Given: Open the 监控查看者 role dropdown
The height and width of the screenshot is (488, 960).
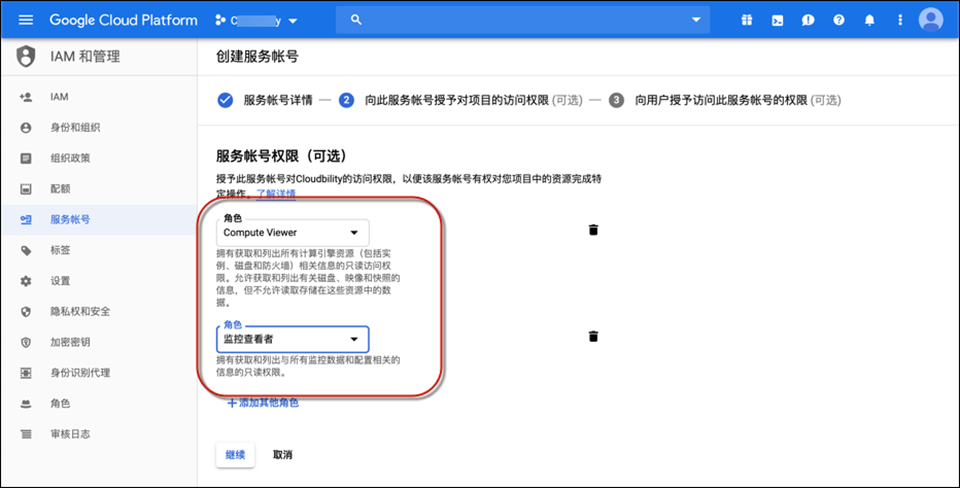Looking at the screenshot, I should tap(293, 339).
